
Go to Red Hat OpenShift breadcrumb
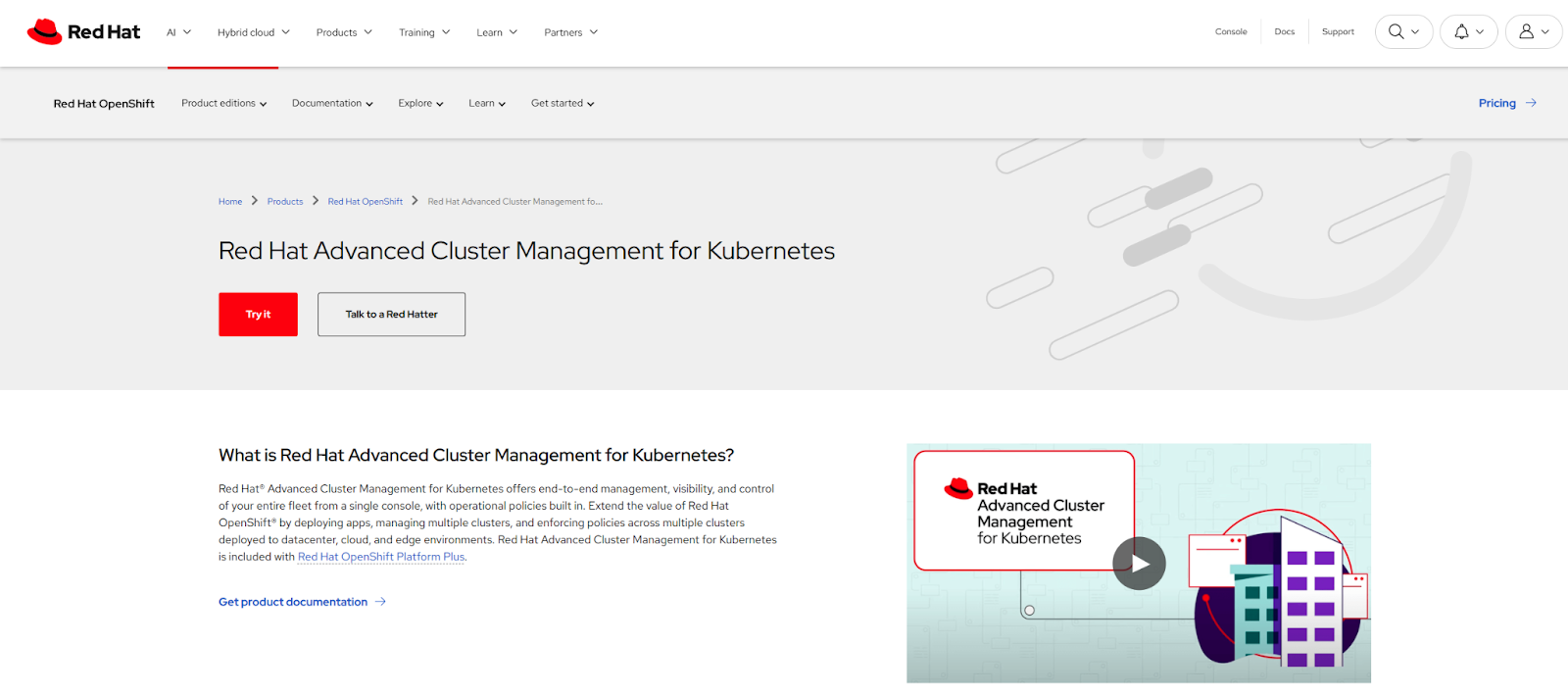click(x=366, y=202)
